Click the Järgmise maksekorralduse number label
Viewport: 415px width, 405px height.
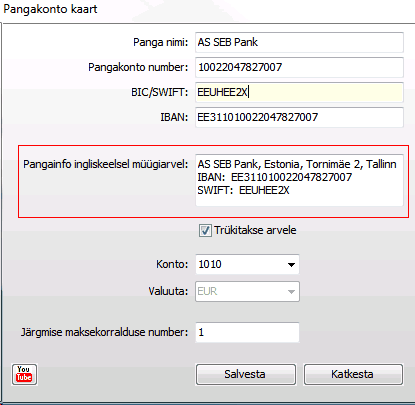104,332
